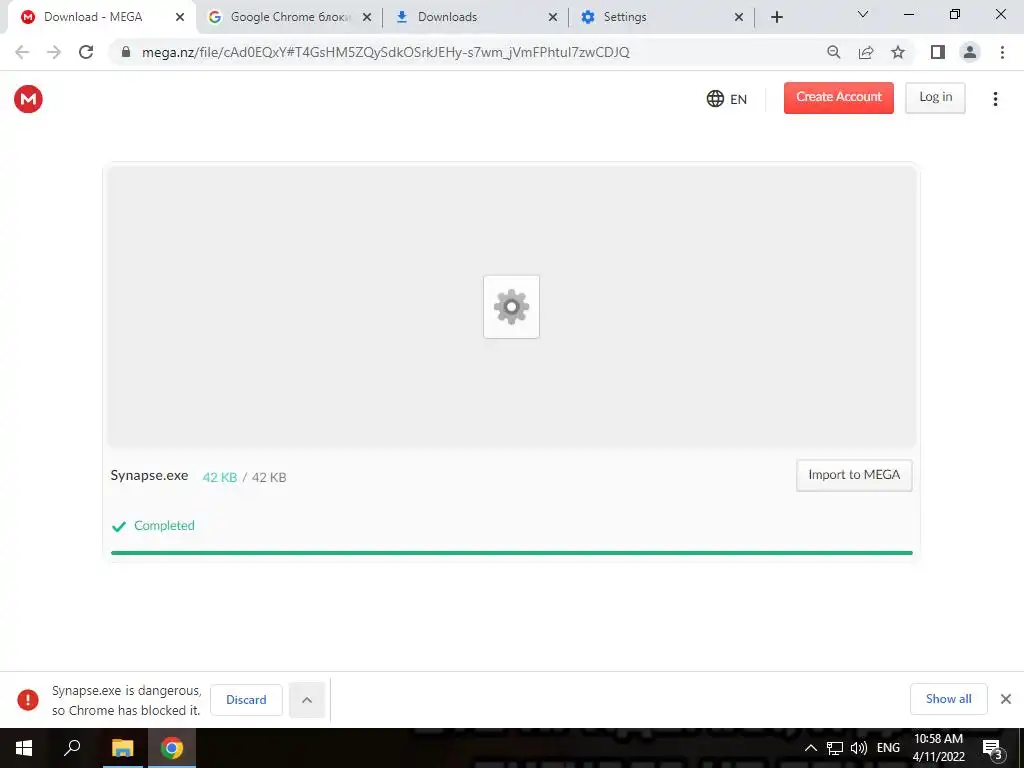Show hidden system tray icons
This screenshot has width=1024, height=768.
(x=810, y=748)
